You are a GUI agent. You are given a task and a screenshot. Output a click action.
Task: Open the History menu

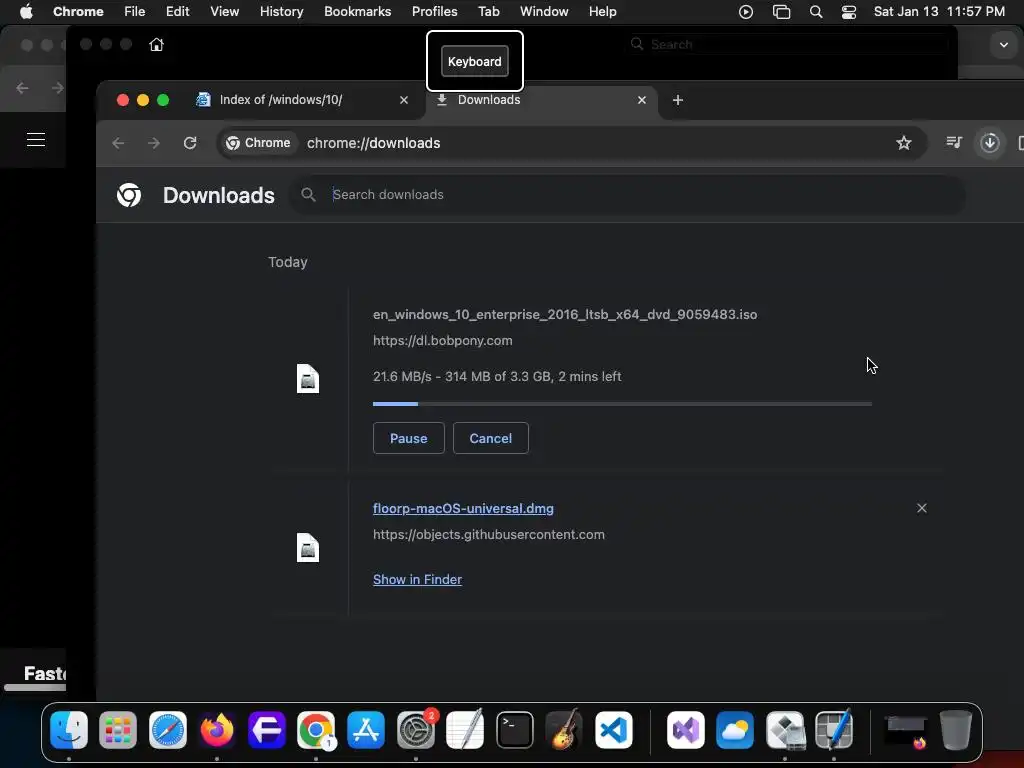(281, 11)
